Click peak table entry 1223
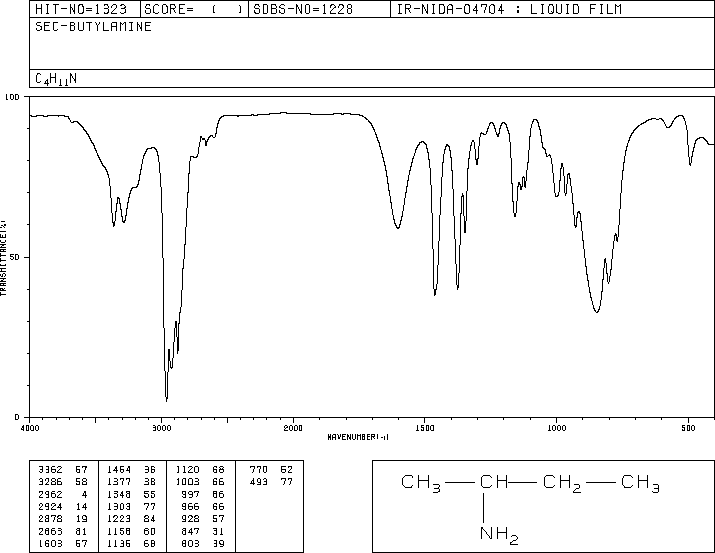The height and width of the screenshot is (553, 715). 119,519
